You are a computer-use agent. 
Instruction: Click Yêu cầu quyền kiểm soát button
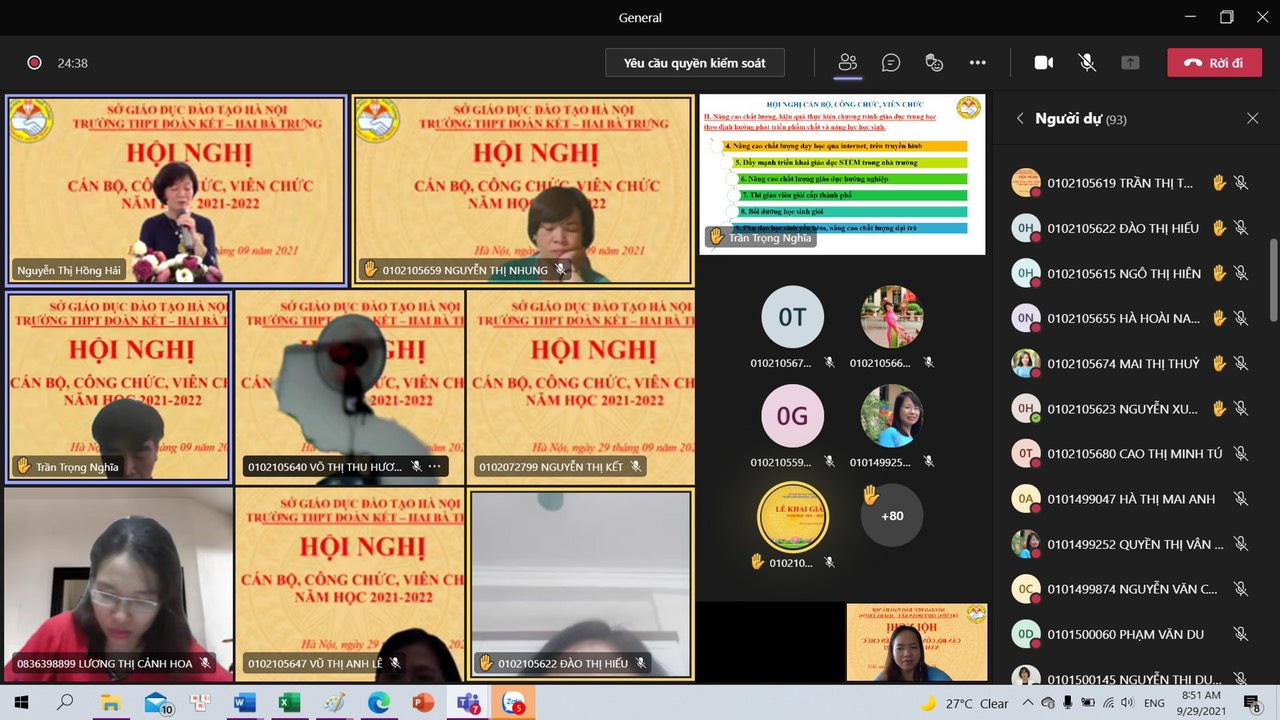click(x=694, y=63)
